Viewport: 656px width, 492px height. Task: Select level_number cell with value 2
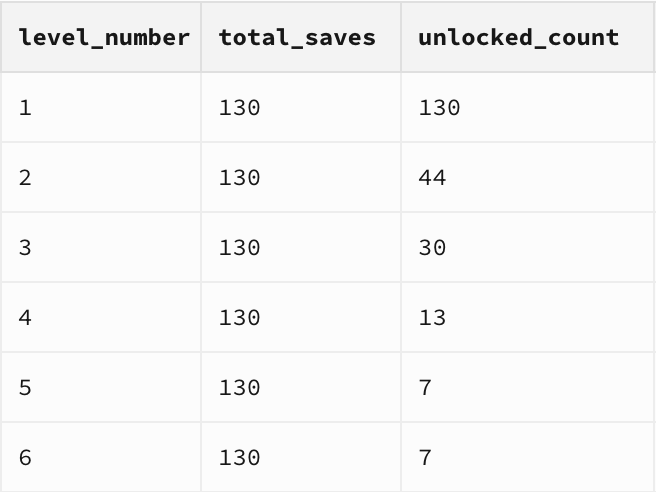coord(101,177)
